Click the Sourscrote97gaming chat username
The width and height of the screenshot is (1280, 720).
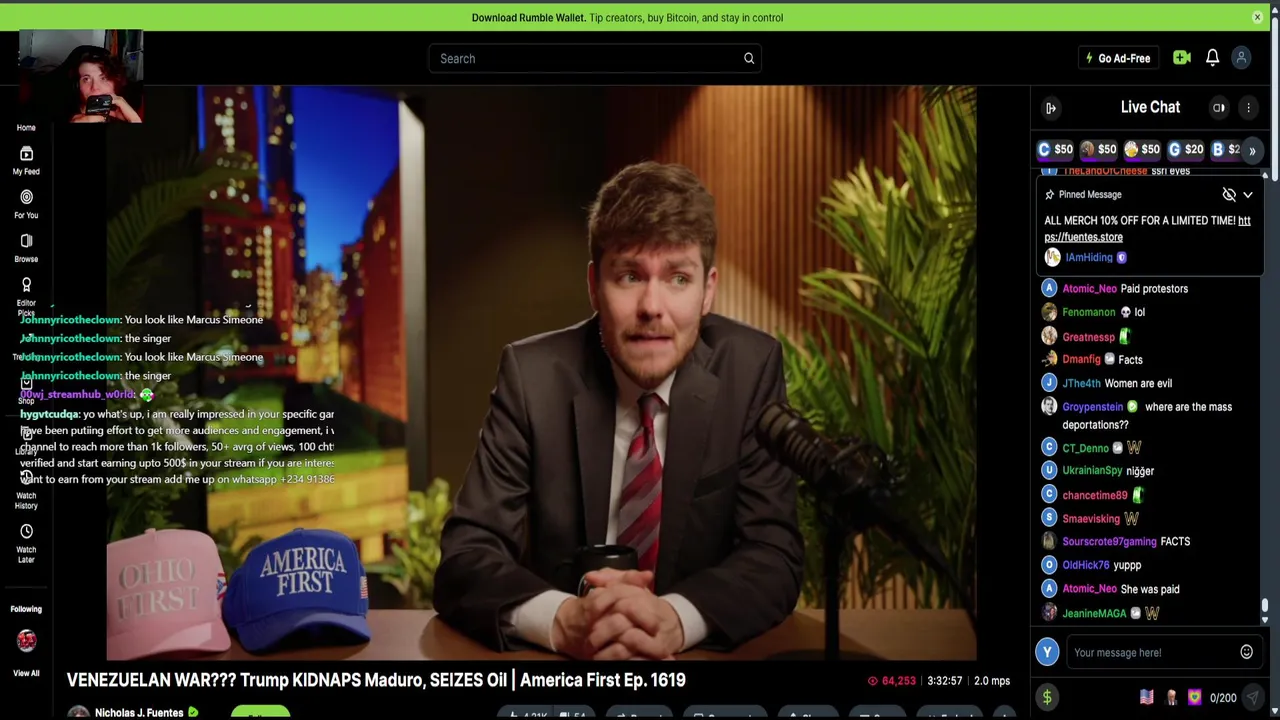pos(1109,542)
